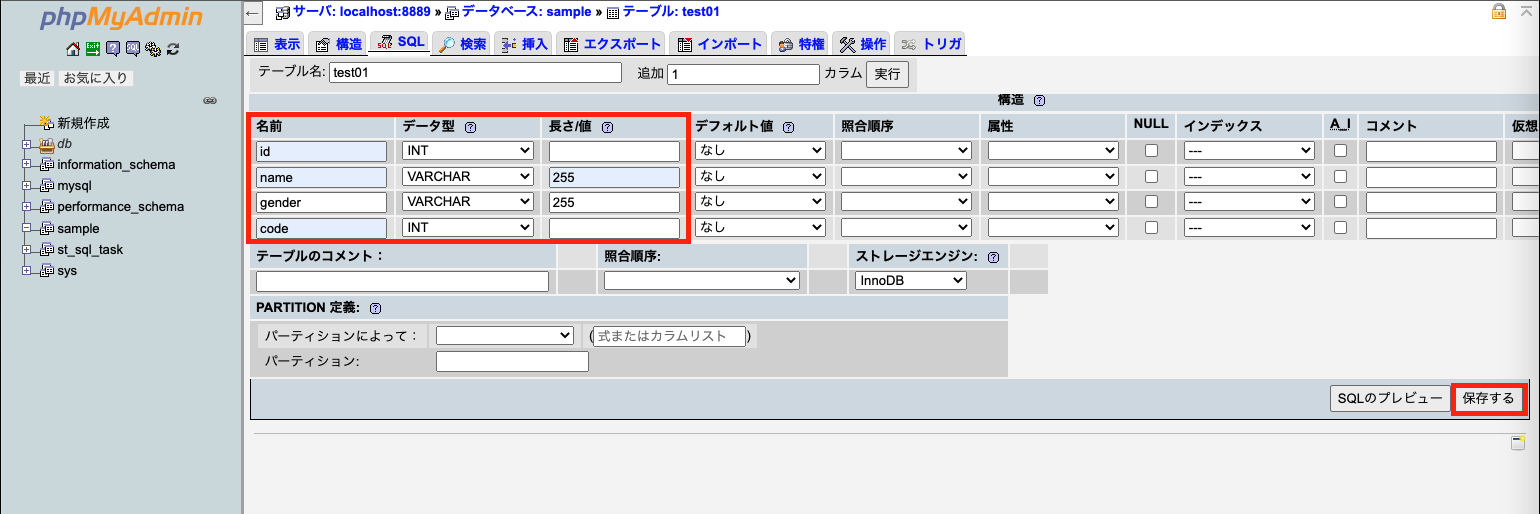Open default value dropdown for gender row
Screen dimensions: 1540x514
(761, 202)
